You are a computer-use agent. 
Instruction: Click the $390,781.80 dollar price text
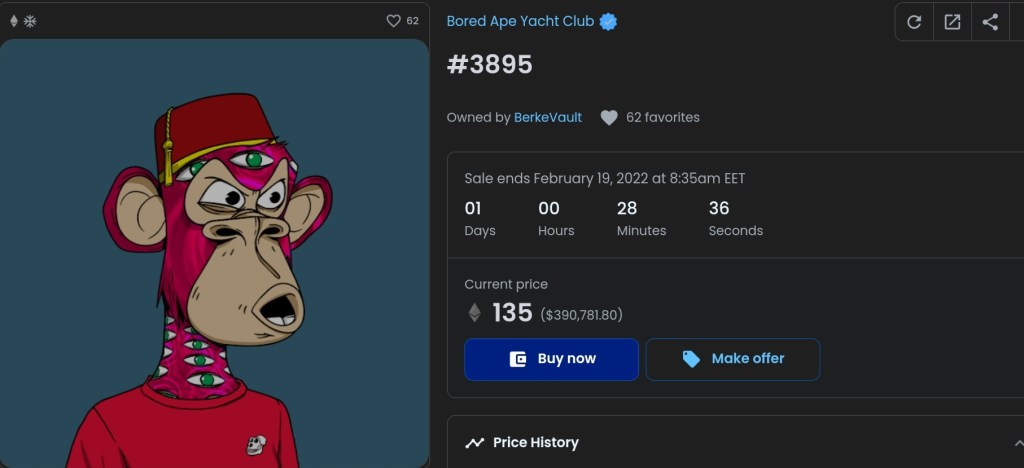coord(581,315)
